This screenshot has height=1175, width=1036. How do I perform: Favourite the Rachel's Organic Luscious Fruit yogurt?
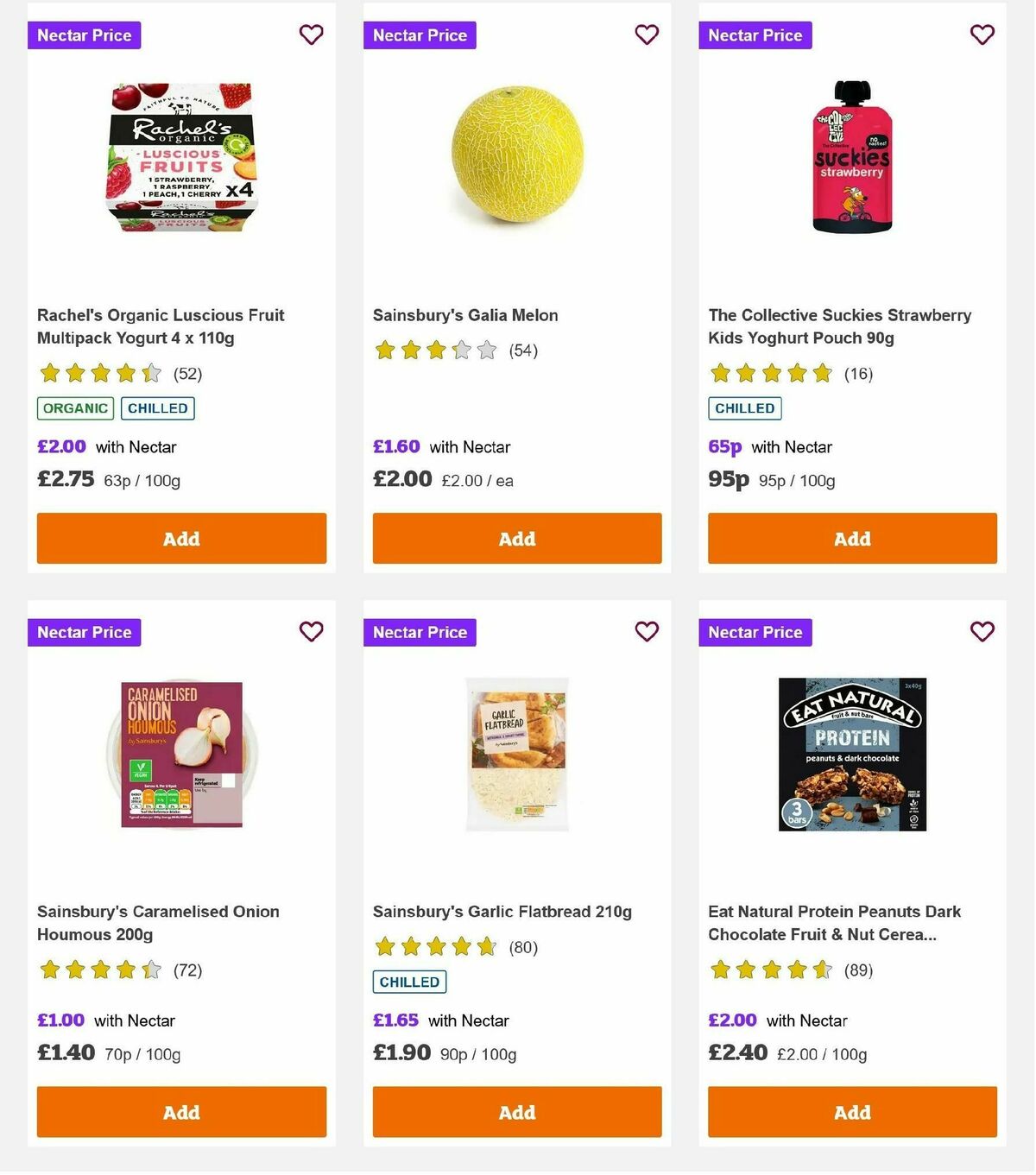[311, 35]
